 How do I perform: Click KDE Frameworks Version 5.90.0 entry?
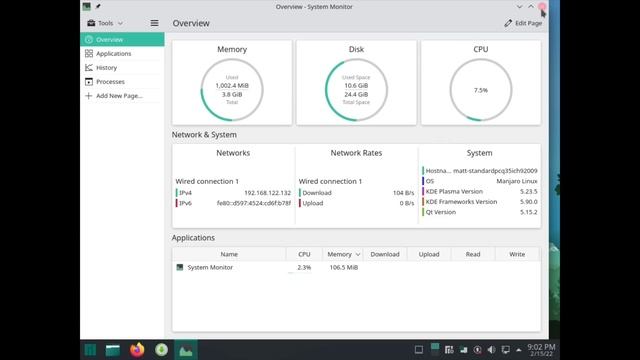pos(480,202)
